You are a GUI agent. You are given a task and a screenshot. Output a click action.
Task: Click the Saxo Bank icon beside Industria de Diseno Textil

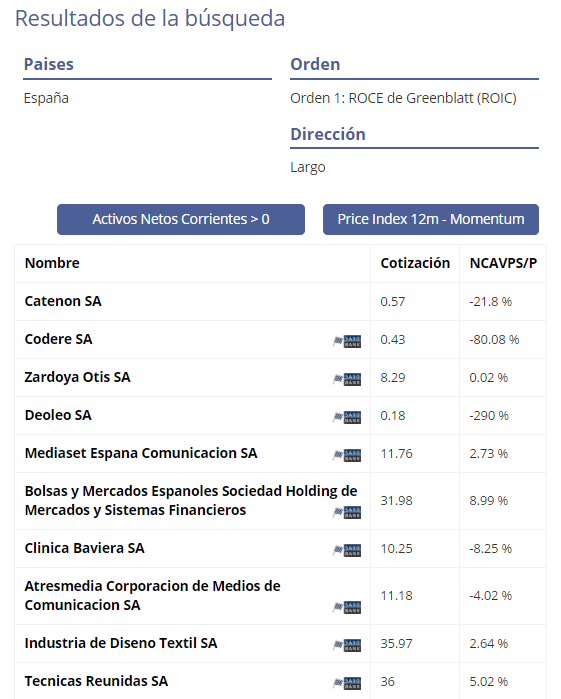click(347, 645)
